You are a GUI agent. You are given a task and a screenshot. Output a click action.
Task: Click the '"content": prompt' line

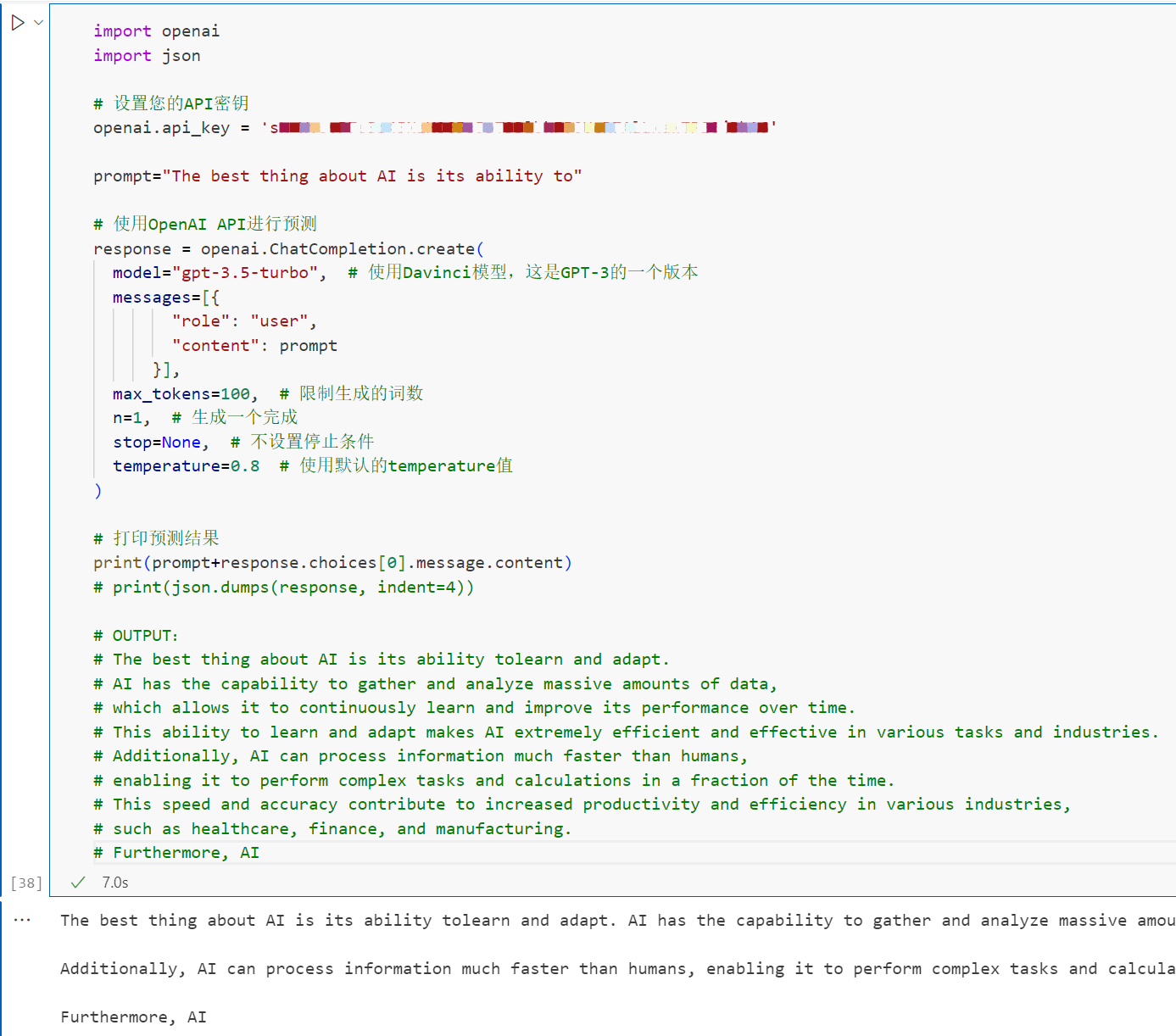[x=254, y=346]
